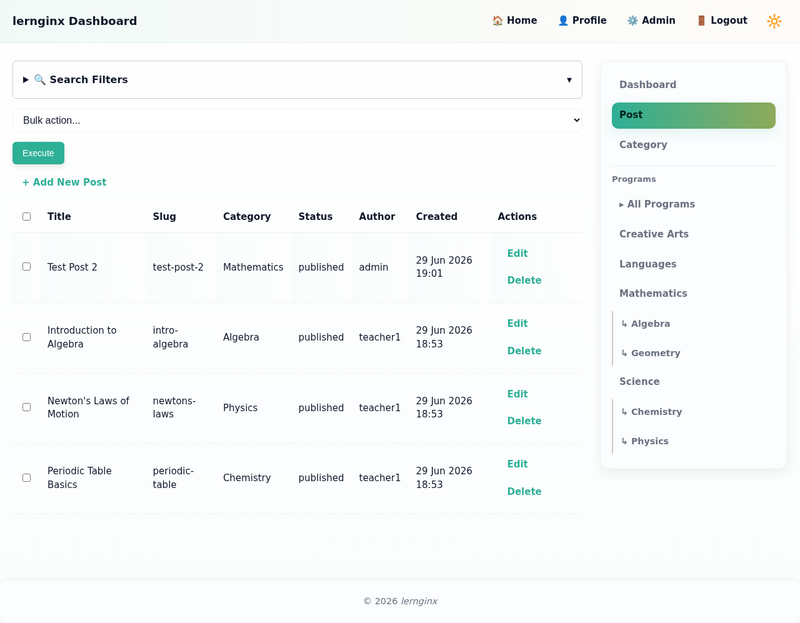
Task: Click the down arrow in Search Filters
Action: click(569, 80)
